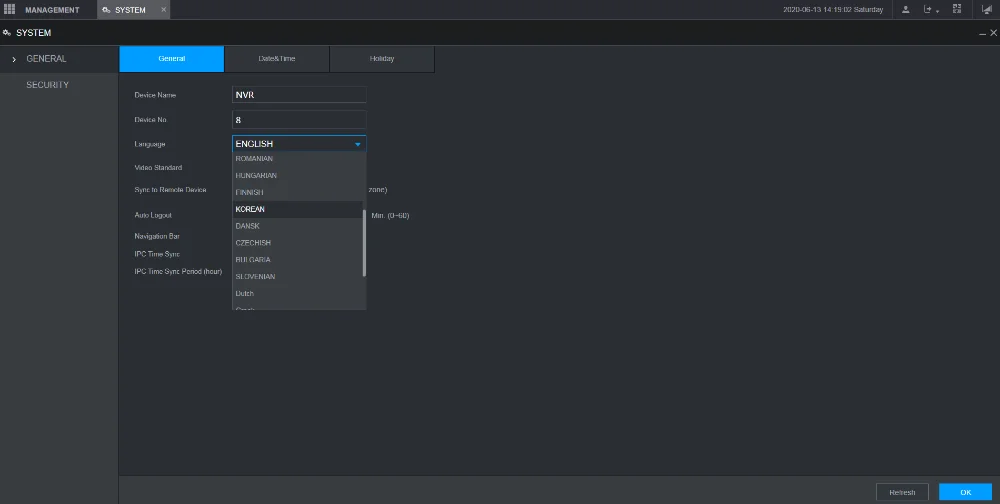This screenshot has height=504, width=1000.
Task: Collapse the Language dropdown showing ENGLISH
Action: click(x=299, y=144)
